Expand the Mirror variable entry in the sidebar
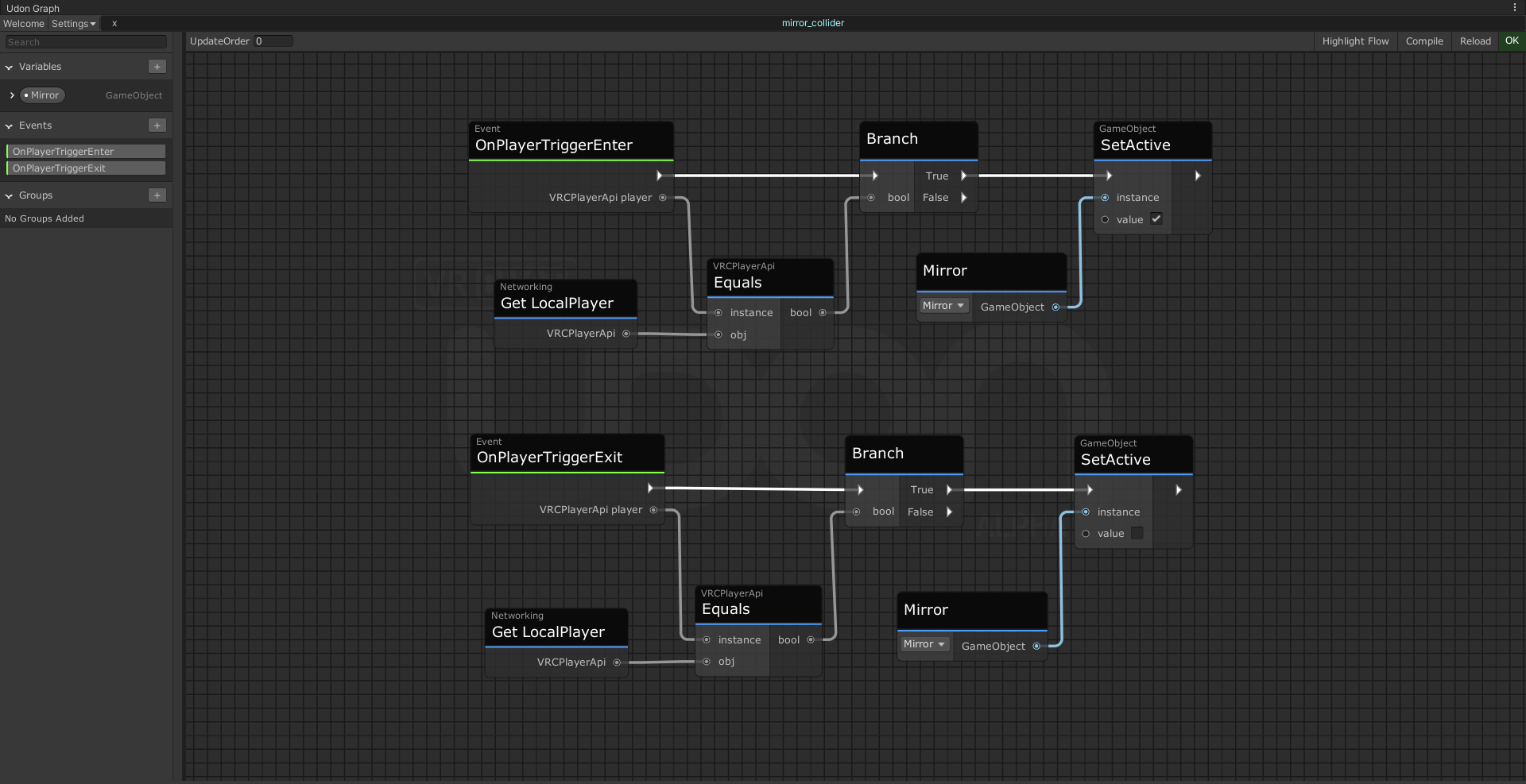 12,95
